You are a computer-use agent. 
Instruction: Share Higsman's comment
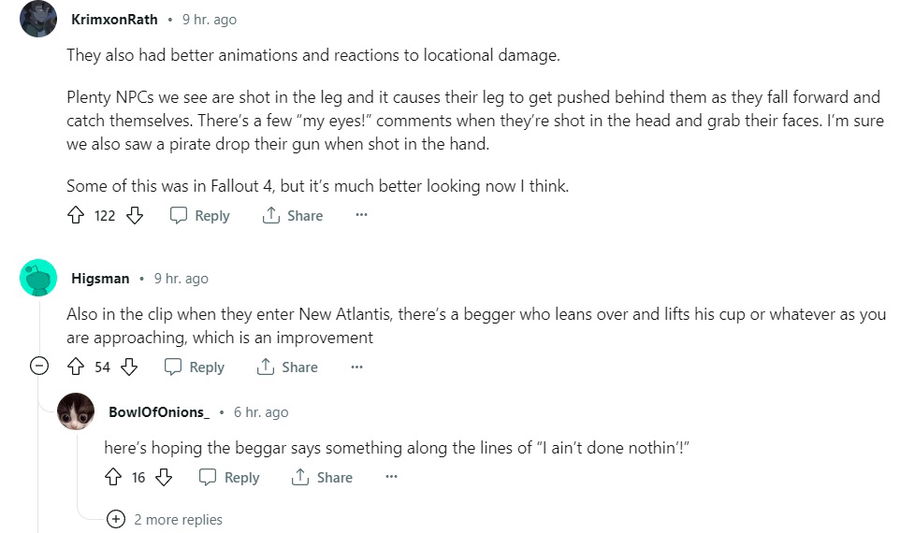pos(287,367)
